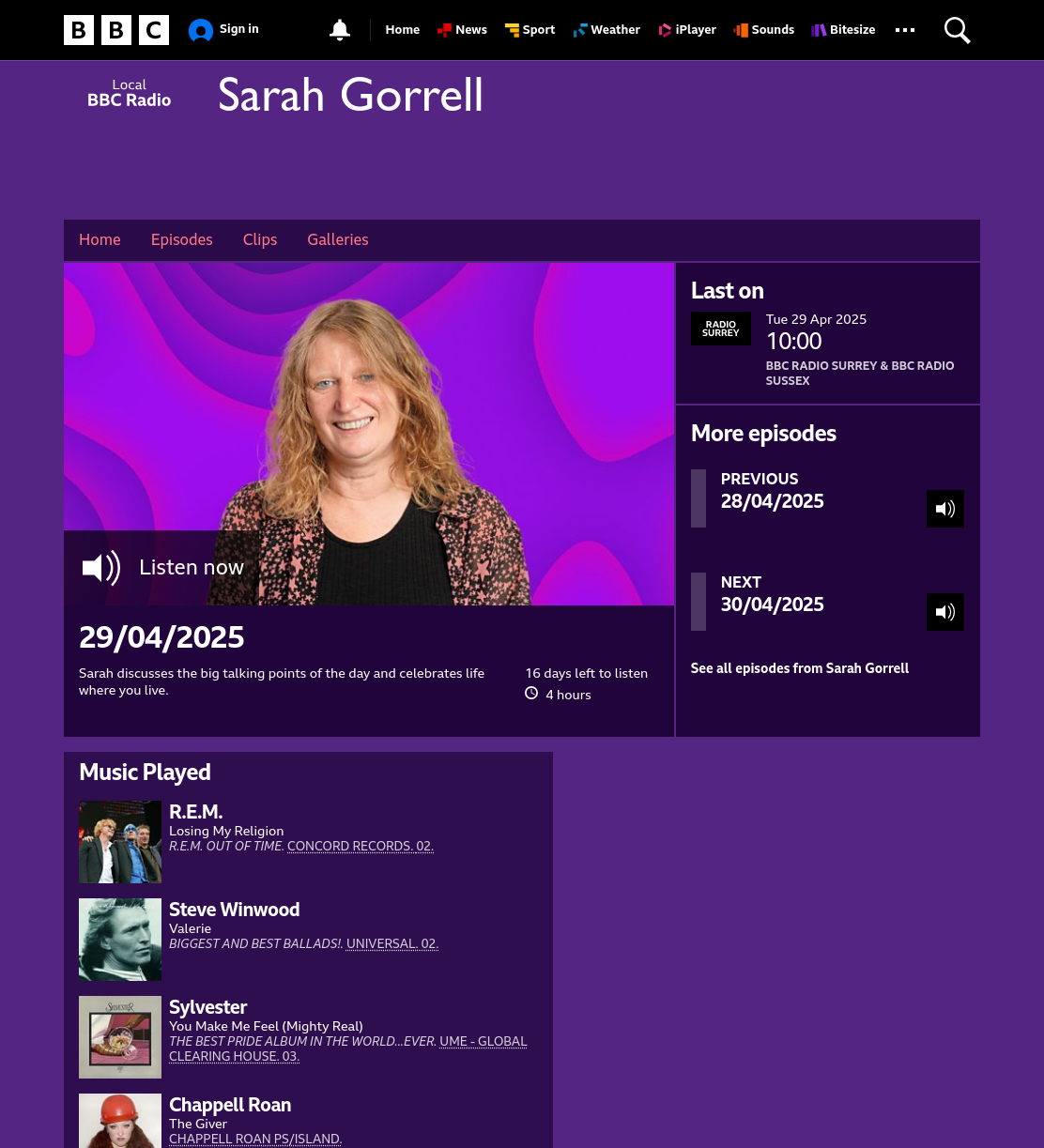Click the Sarah Gorrell programme title
This screenshot has width=1044, height=1148.
pyautogui.click(x=351, y=96)
